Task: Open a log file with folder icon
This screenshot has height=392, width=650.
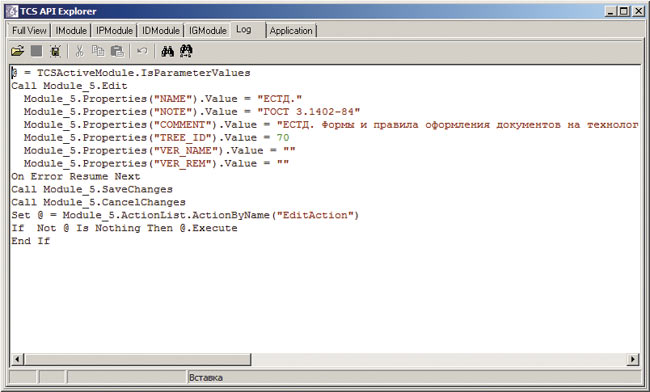Action: click(17, 51)
